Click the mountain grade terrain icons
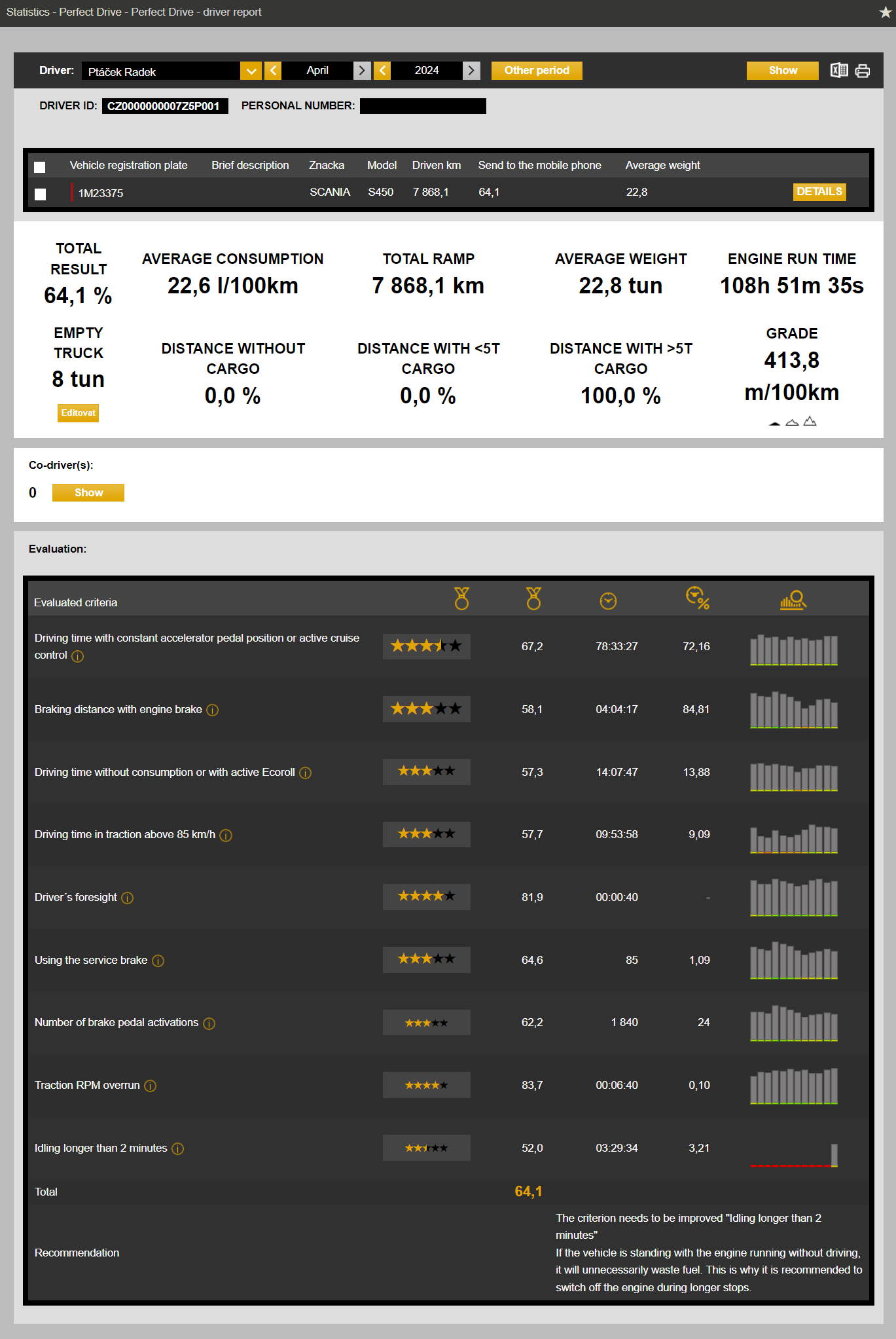This screenshot has width=896, height=1339. coord(792,422)
